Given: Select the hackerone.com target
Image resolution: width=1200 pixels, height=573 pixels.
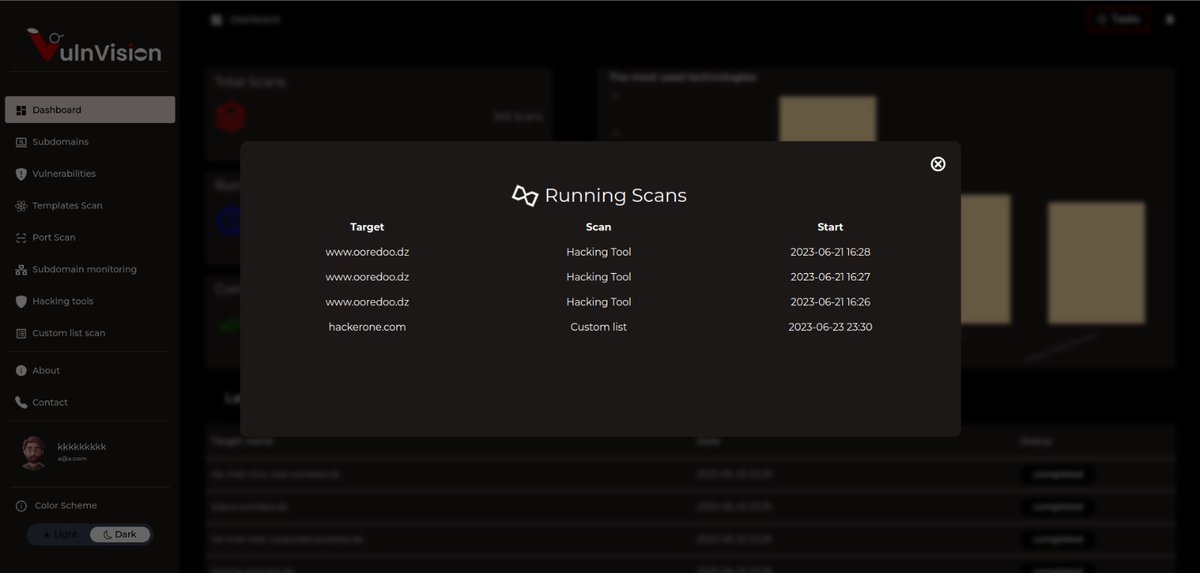Looking at the screenshot, I should tap(367, 327).
